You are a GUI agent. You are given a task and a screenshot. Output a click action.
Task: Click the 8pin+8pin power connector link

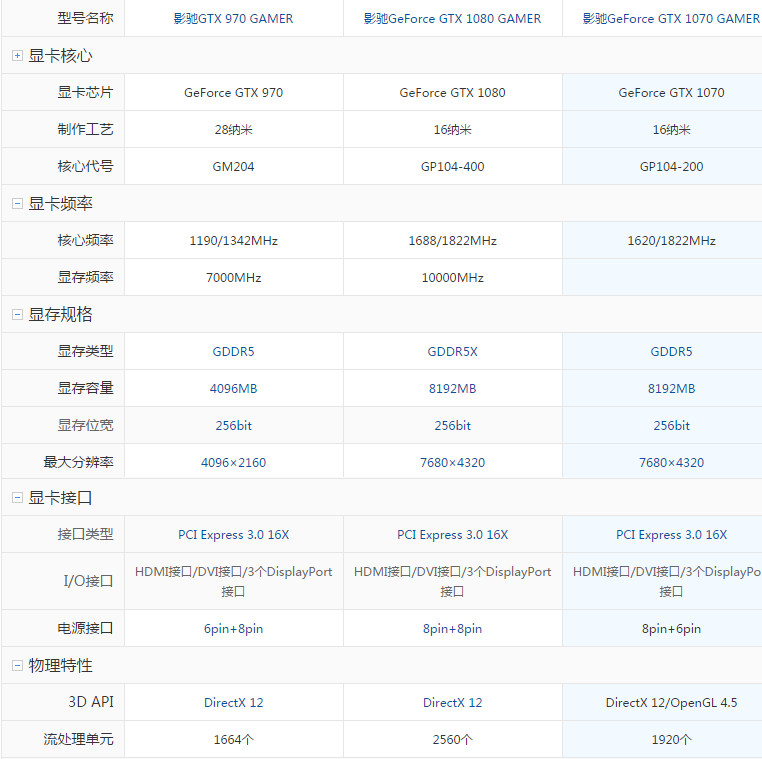coord(452,628)
